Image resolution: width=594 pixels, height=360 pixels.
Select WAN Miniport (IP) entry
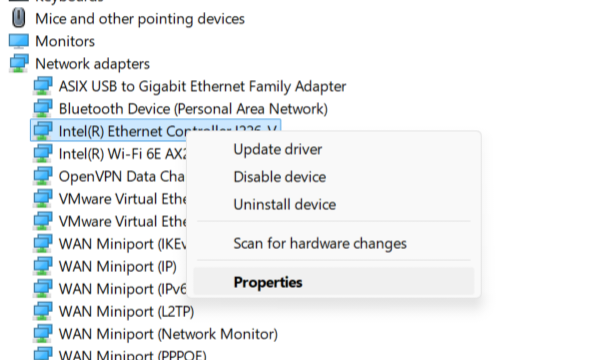click(x=118, y=266)
